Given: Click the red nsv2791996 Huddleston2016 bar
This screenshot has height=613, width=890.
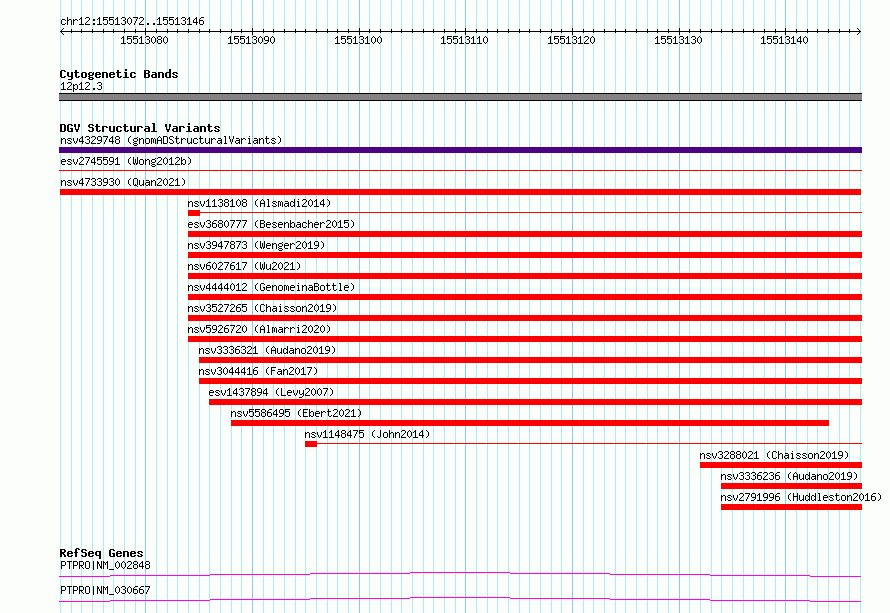Looking at the screenshot, I should click(791, 507).
